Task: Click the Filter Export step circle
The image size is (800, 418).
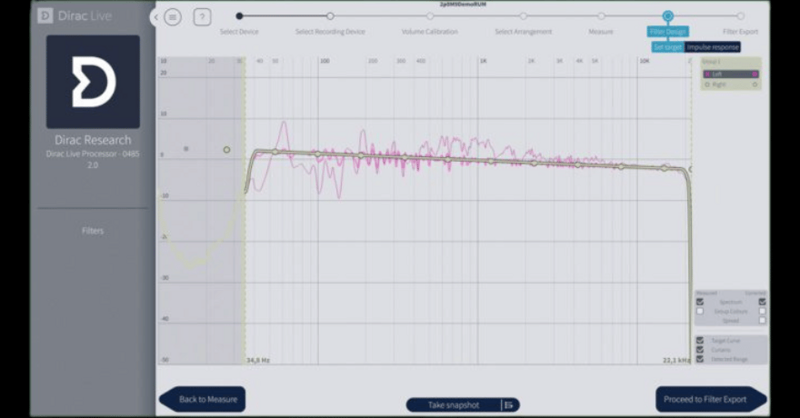Action: (x=741, y=16)
